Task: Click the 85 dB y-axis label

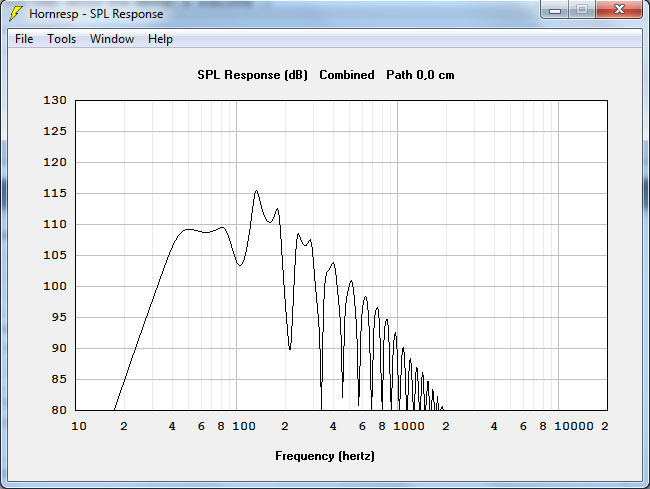Action: point(58,379)
